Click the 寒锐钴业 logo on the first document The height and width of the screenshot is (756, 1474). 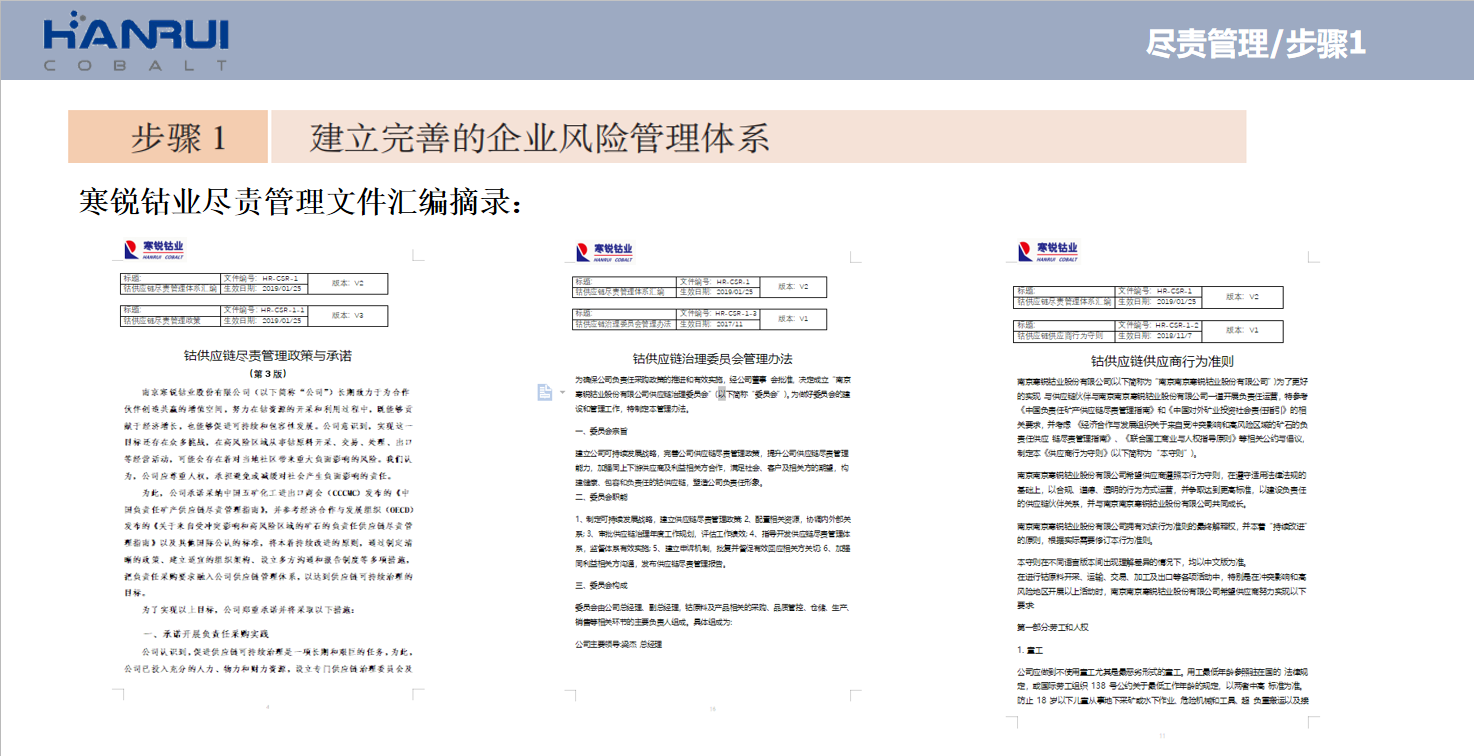pyautogui.click(x=154, y=250)
